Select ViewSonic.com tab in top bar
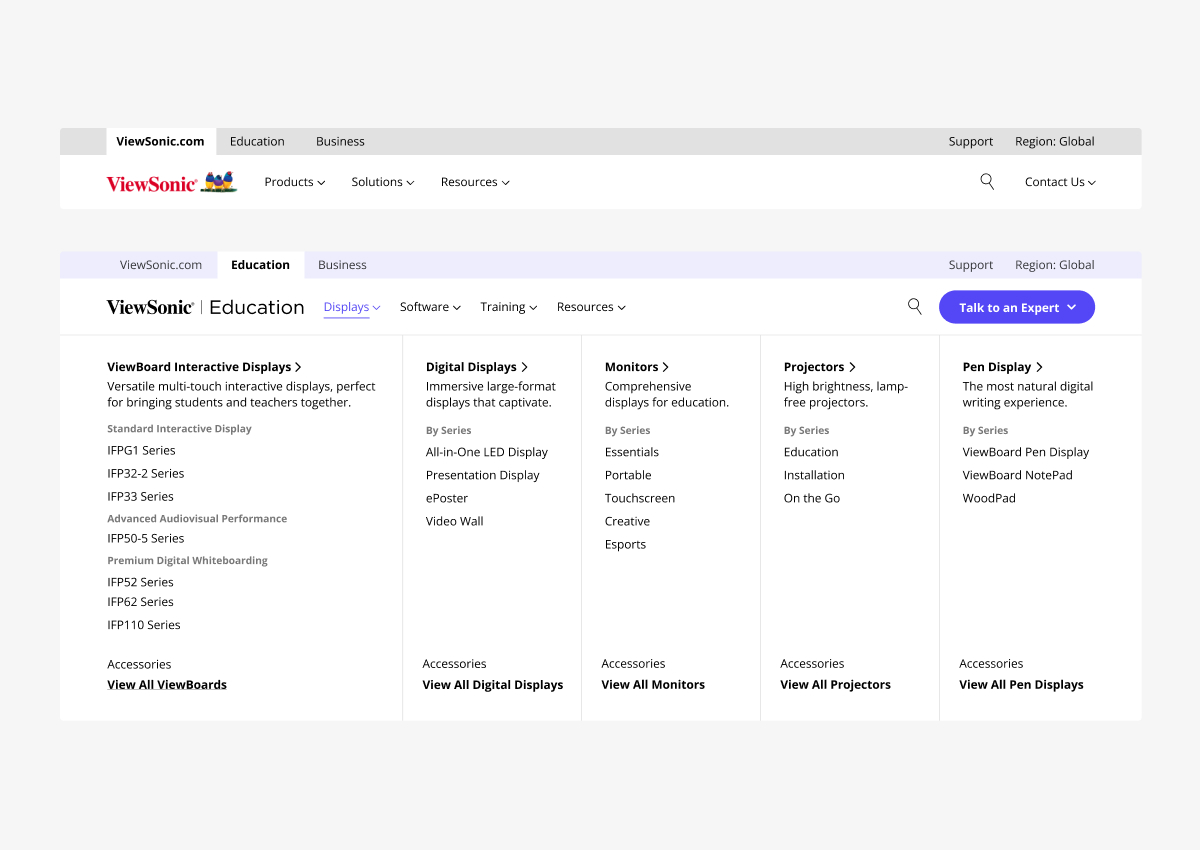 (x=160, y=141)
